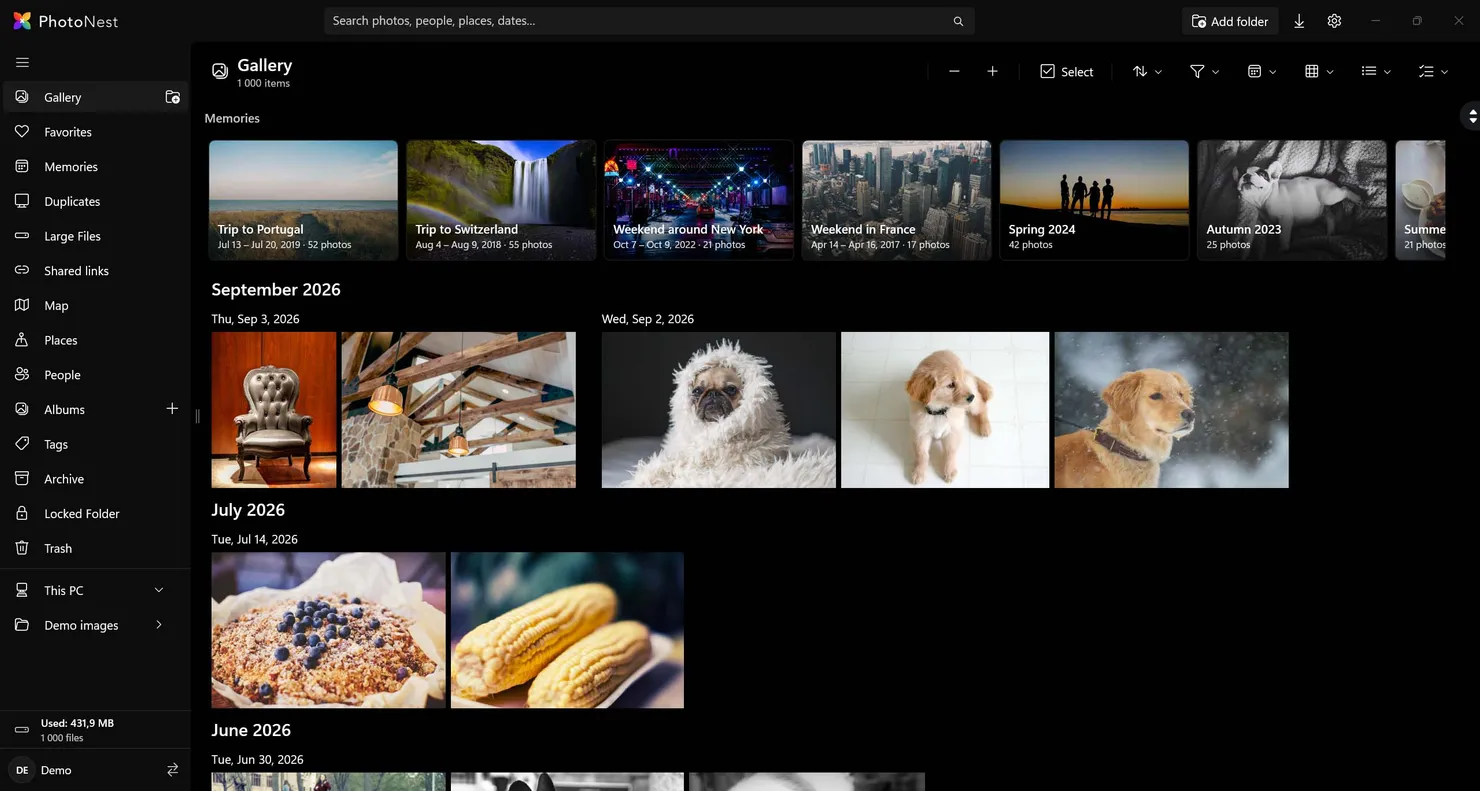This screenshot has height=791, width=1480.
Task: Click the September 2026 month heading
Action: (276, 289)
